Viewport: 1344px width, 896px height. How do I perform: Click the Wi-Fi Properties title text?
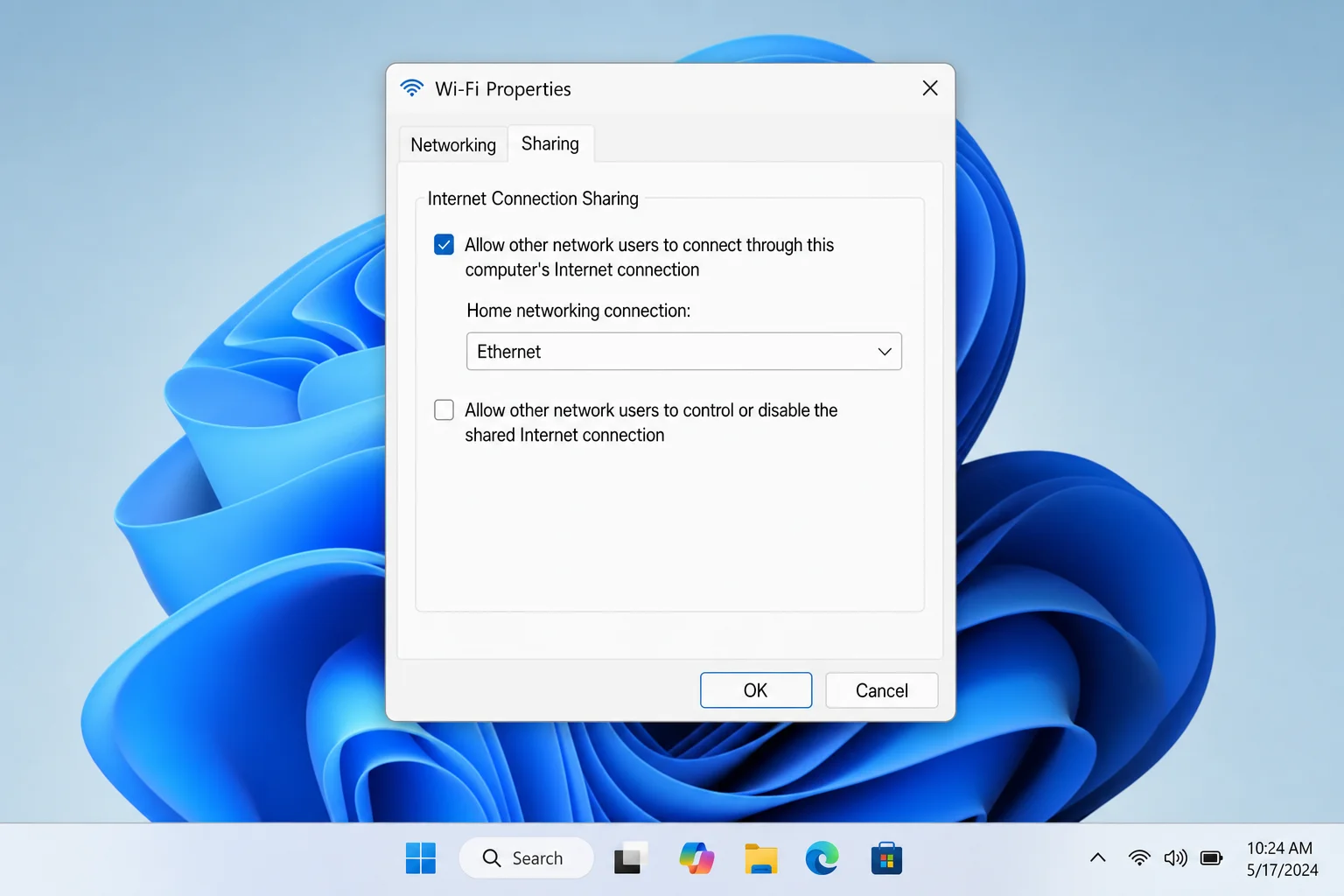click(x=503, y=89)
